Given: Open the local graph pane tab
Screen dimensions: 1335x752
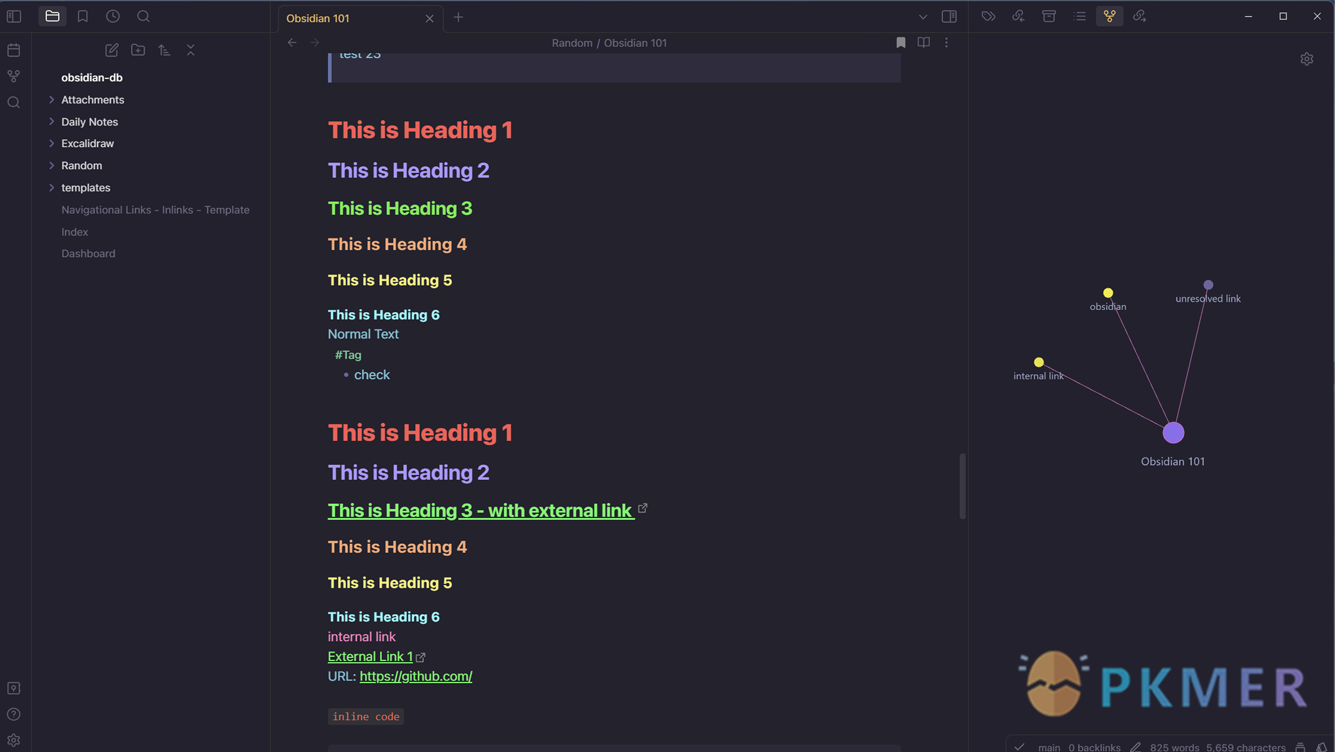Looking at the screenshot, I should [x=1110, y=16].
